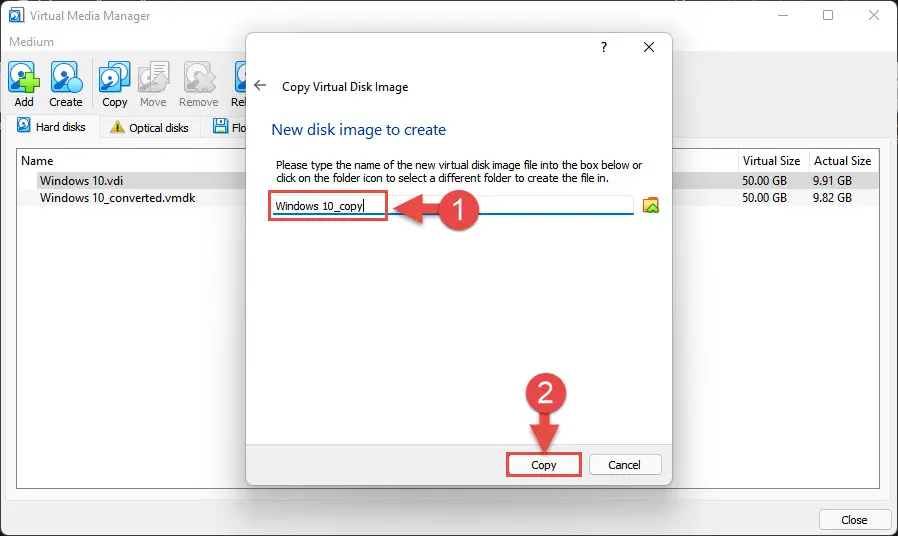
Task: Sort by the Virtual Size column header
Action: 771,161
